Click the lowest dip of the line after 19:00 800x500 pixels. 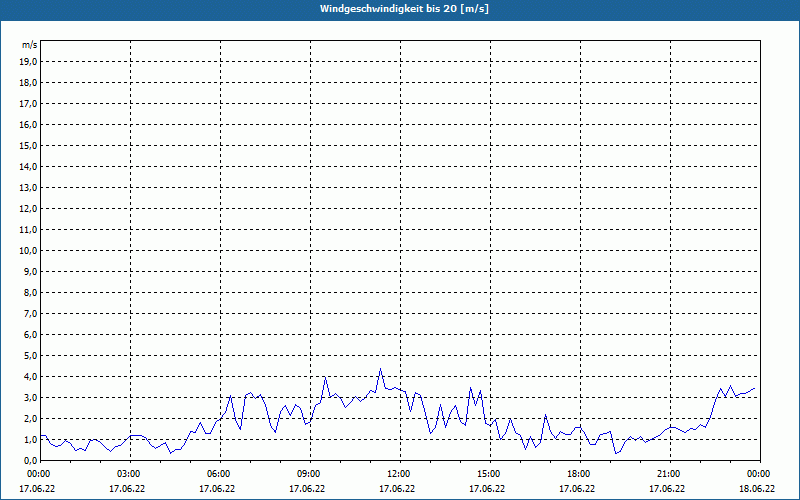coord(616,453)
